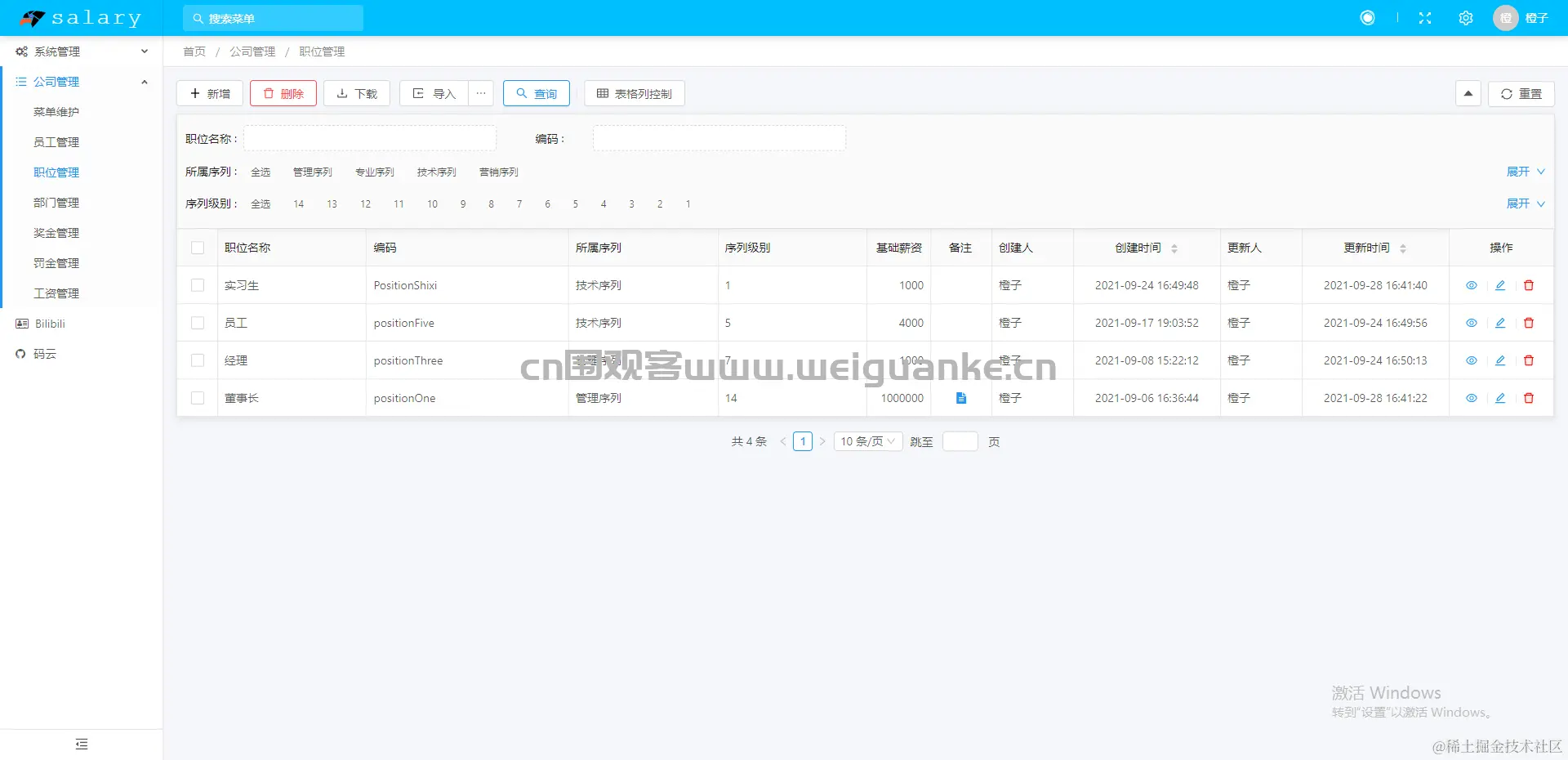Focus the 职位名称 input field
The image size is (1568, 760).
coord(370,138)
